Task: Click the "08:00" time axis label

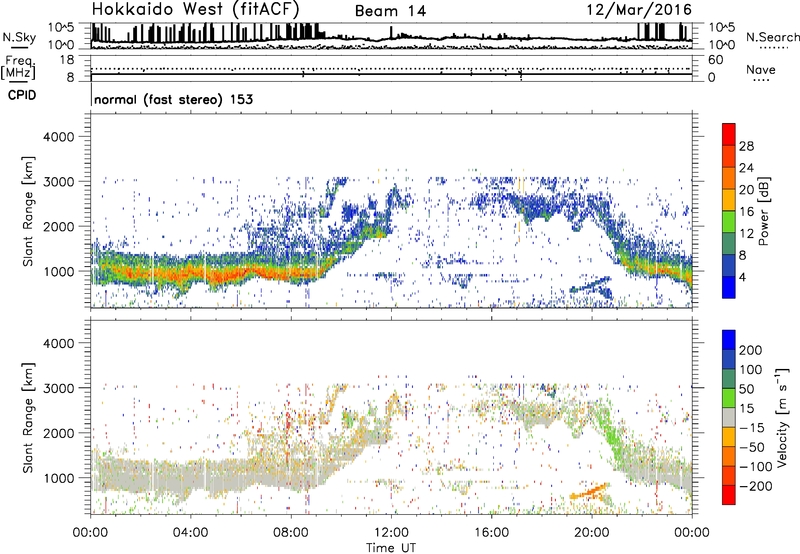Action: click(x=291, y=533)
